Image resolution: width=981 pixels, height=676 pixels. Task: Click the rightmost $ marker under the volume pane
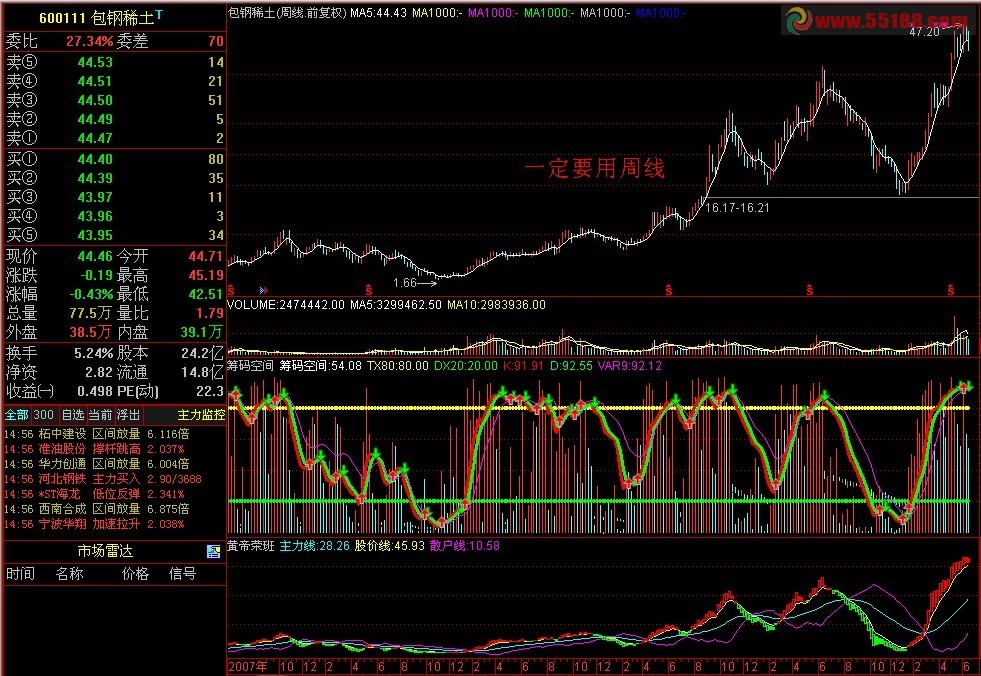(x=950, y=288)
